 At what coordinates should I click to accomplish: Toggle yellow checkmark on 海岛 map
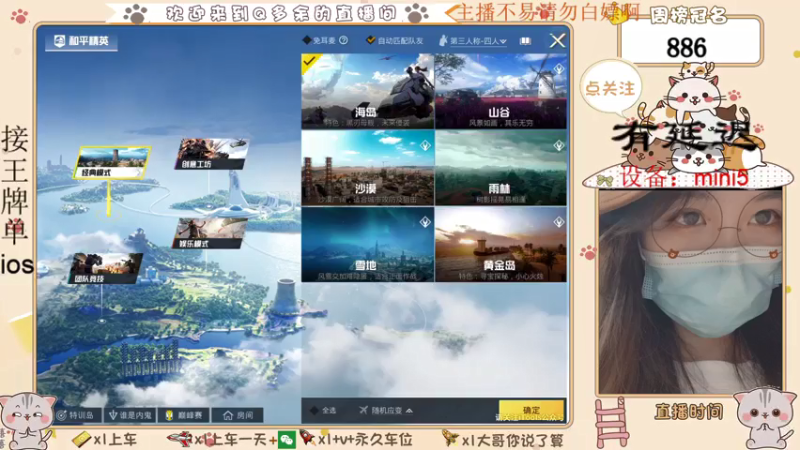309,62
